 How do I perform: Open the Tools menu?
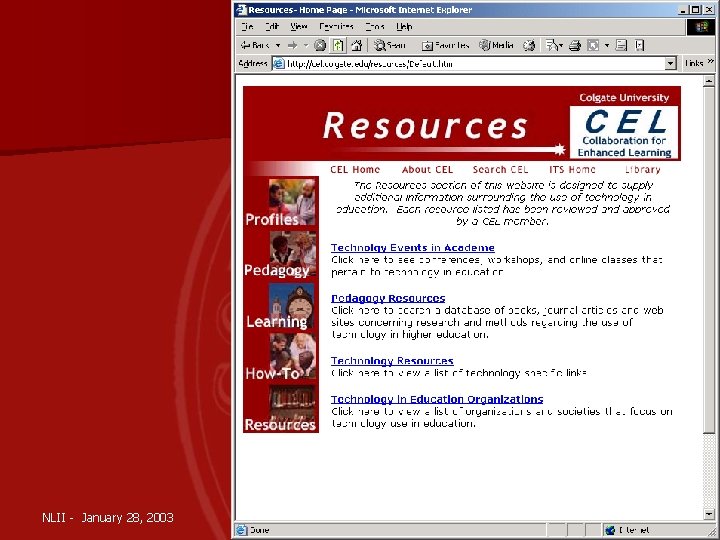(375, 27)
